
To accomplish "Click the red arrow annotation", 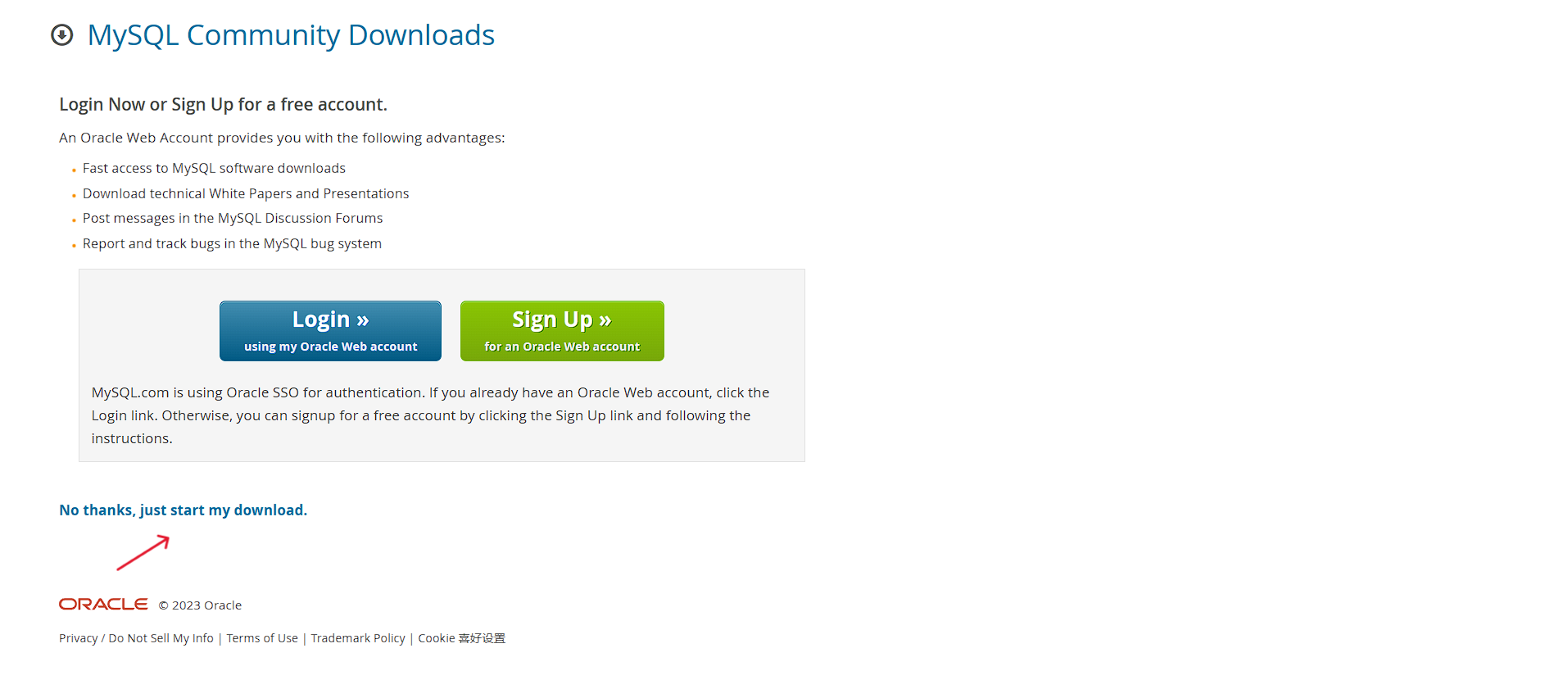I will (x=143, y=553).
